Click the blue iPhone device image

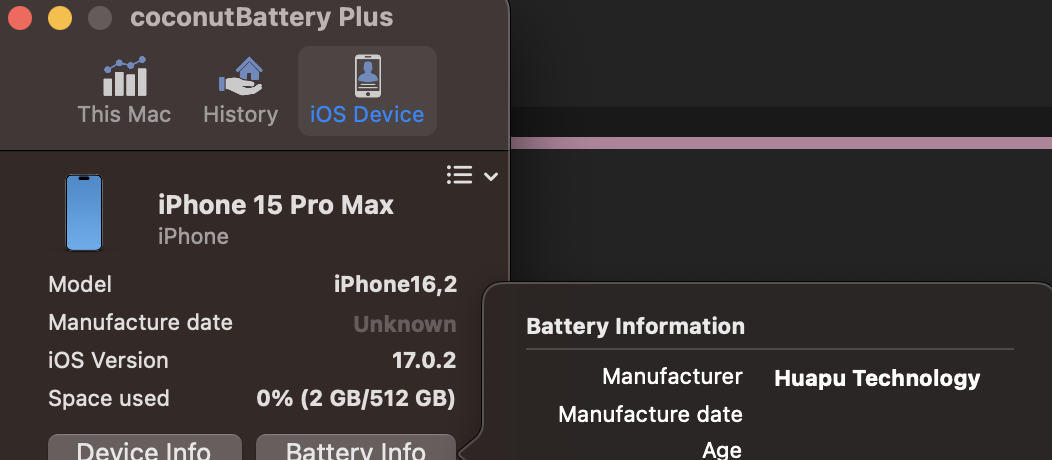coord(84,213)
